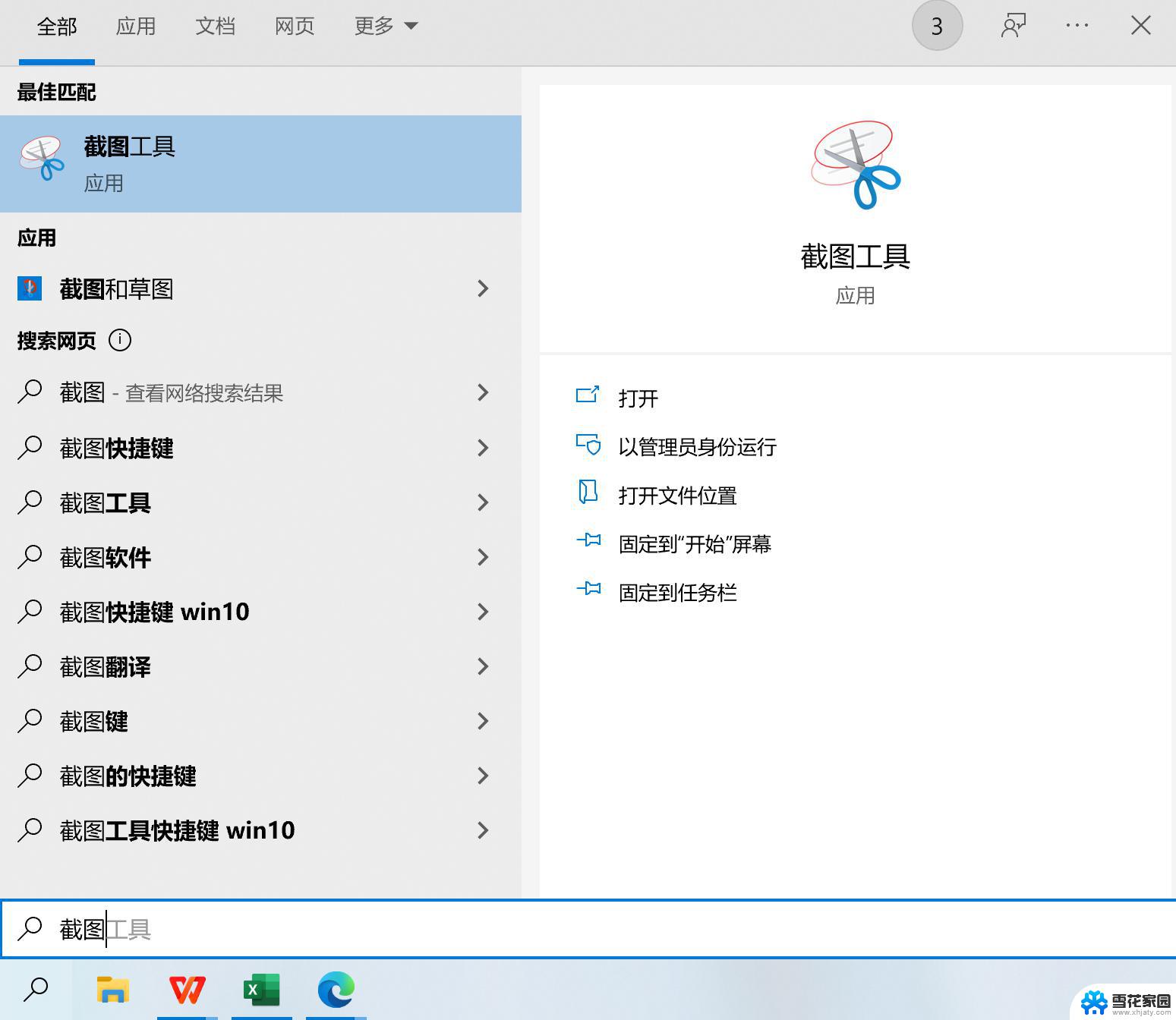The width and height of the screenshot is (1176, 1020).
Task: Choose 以管理员身份运行
Action: pyautogui.click(x=697, y=447)
